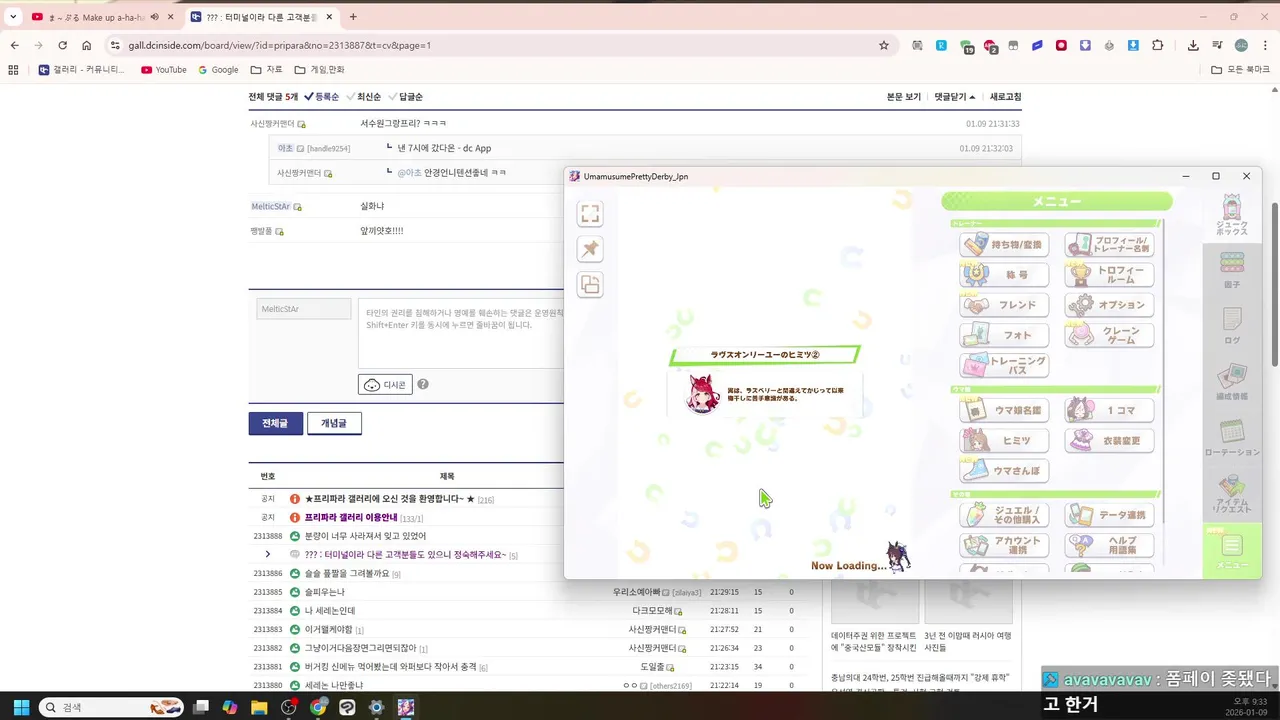Open the Google bookmark
The image size is (1280, 720).
click(x=218, y=70)
